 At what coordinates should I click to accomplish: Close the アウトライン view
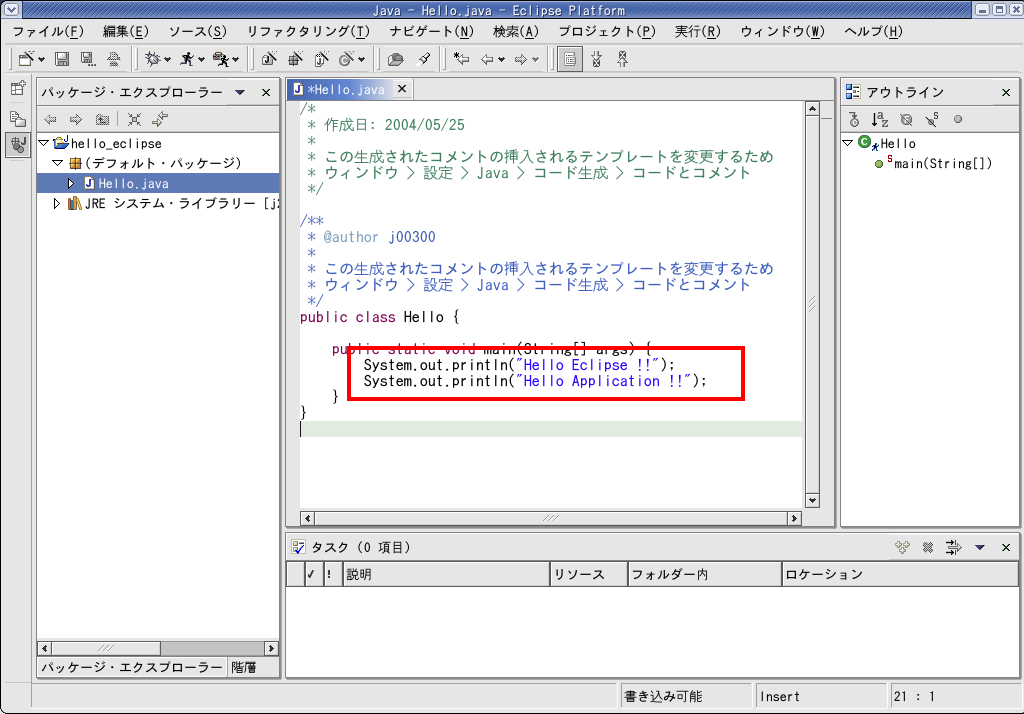pyautogui.click(x=1006, y=93)
